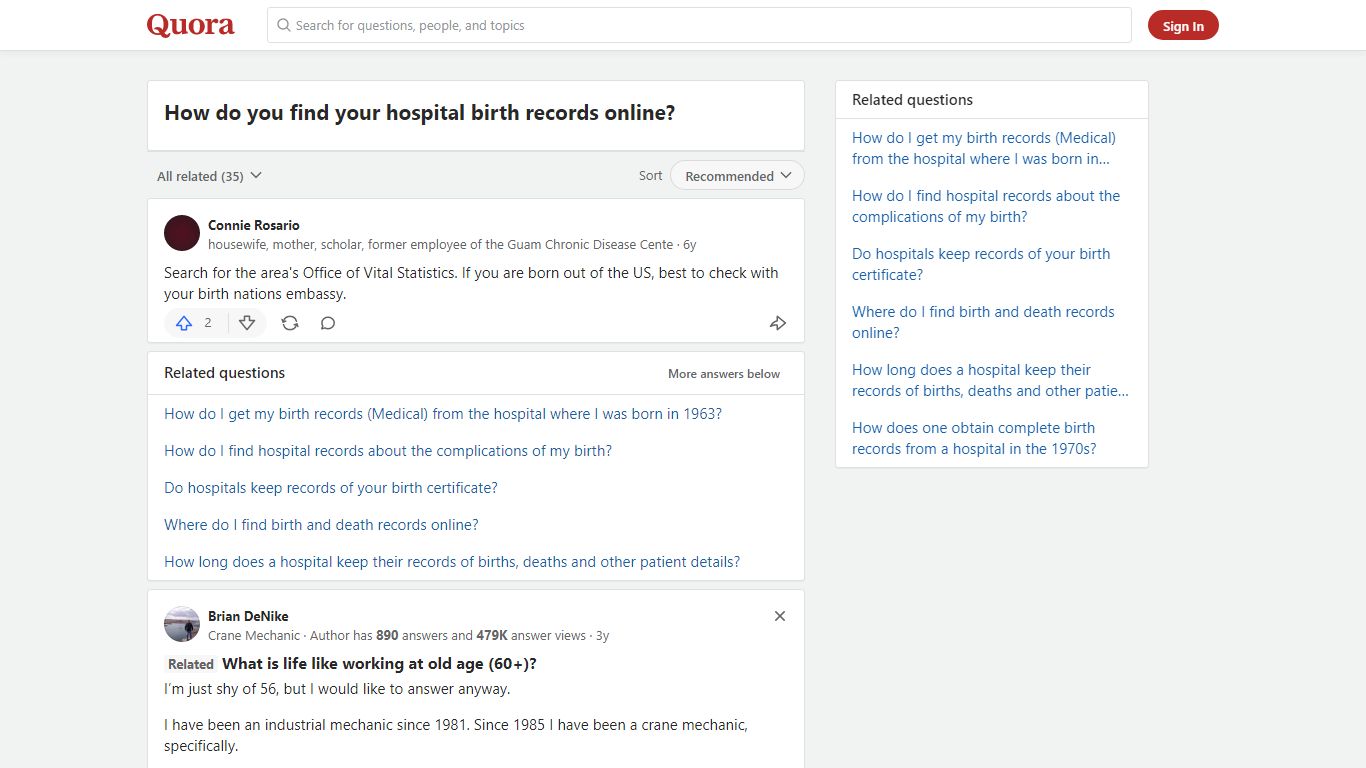Open sidebar link: birth and death records online
The width and height of the screenshot is (1366, 768).
click(x=983, y=322)
